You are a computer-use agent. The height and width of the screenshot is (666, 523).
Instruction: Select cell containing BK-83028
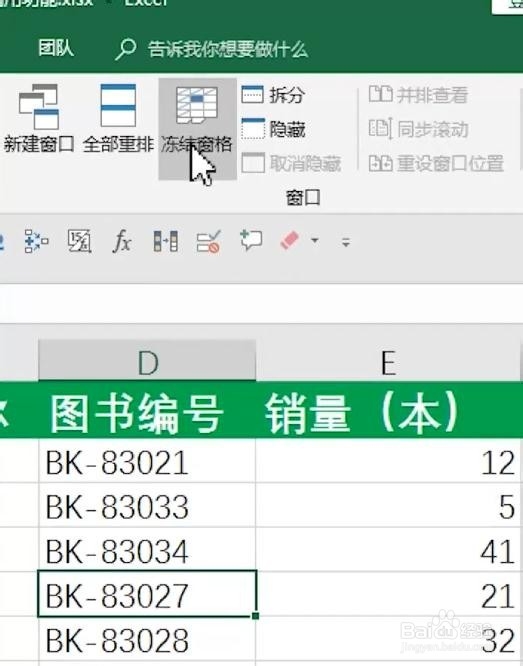click(x=147, y=639)
